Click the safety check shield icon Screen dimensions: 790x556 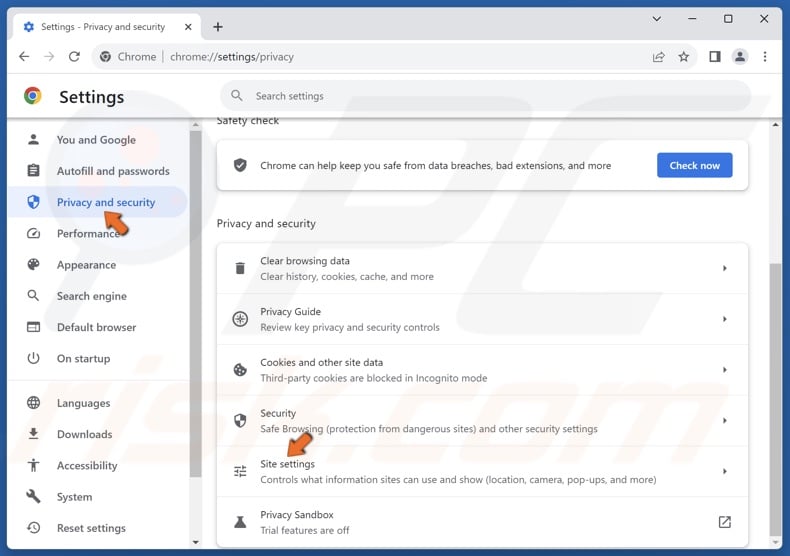click(240, 165)
